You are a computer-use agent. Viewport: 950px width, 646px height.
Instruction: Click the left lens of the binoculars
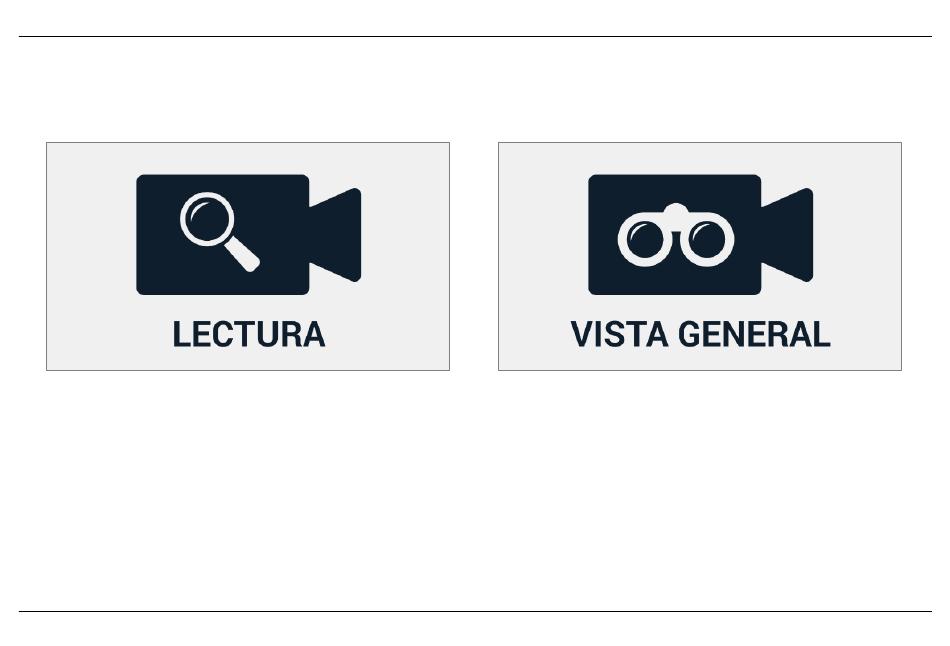tap(645, 239)
